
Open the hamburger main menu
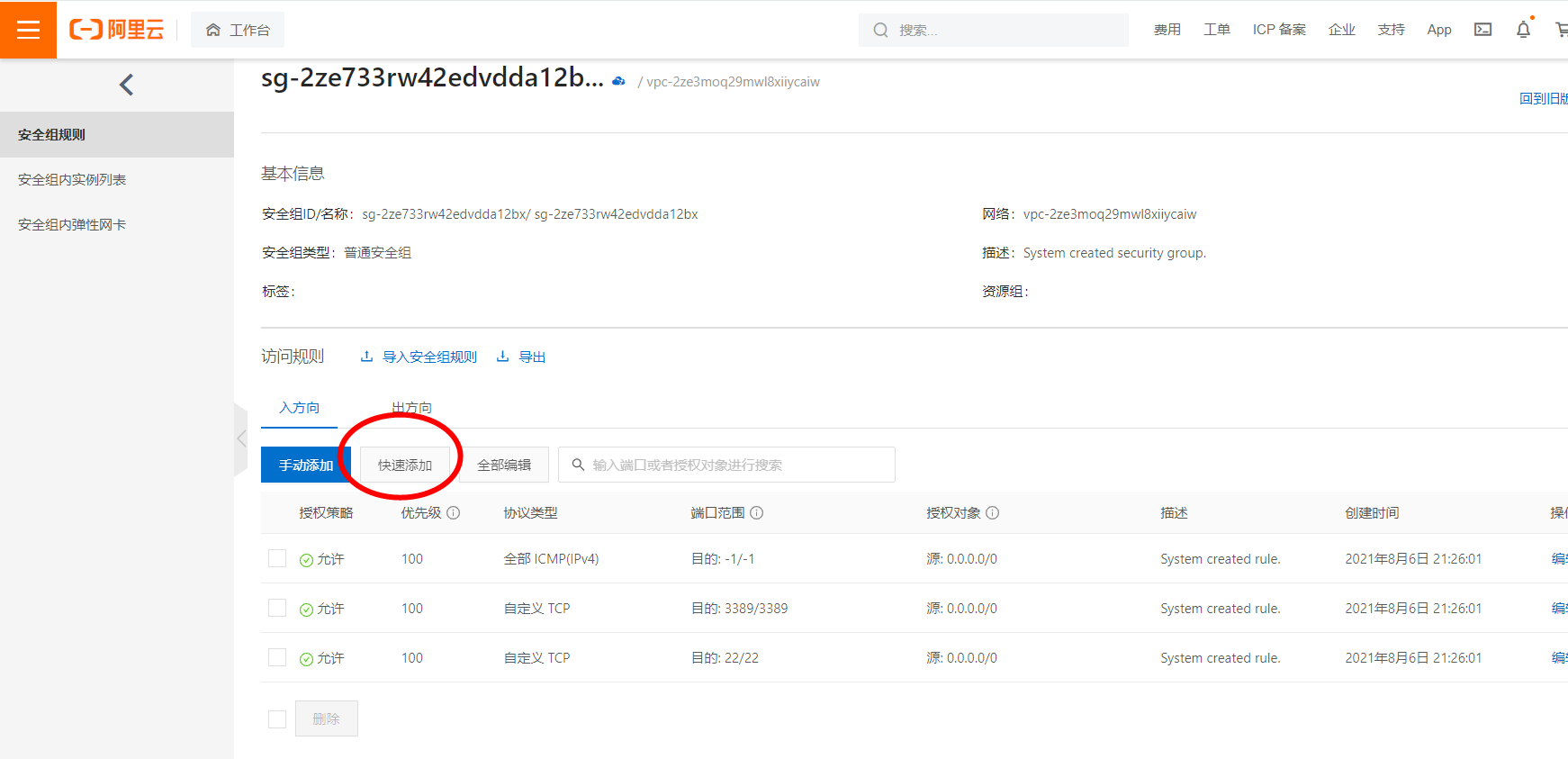click(x=28, y=30)
